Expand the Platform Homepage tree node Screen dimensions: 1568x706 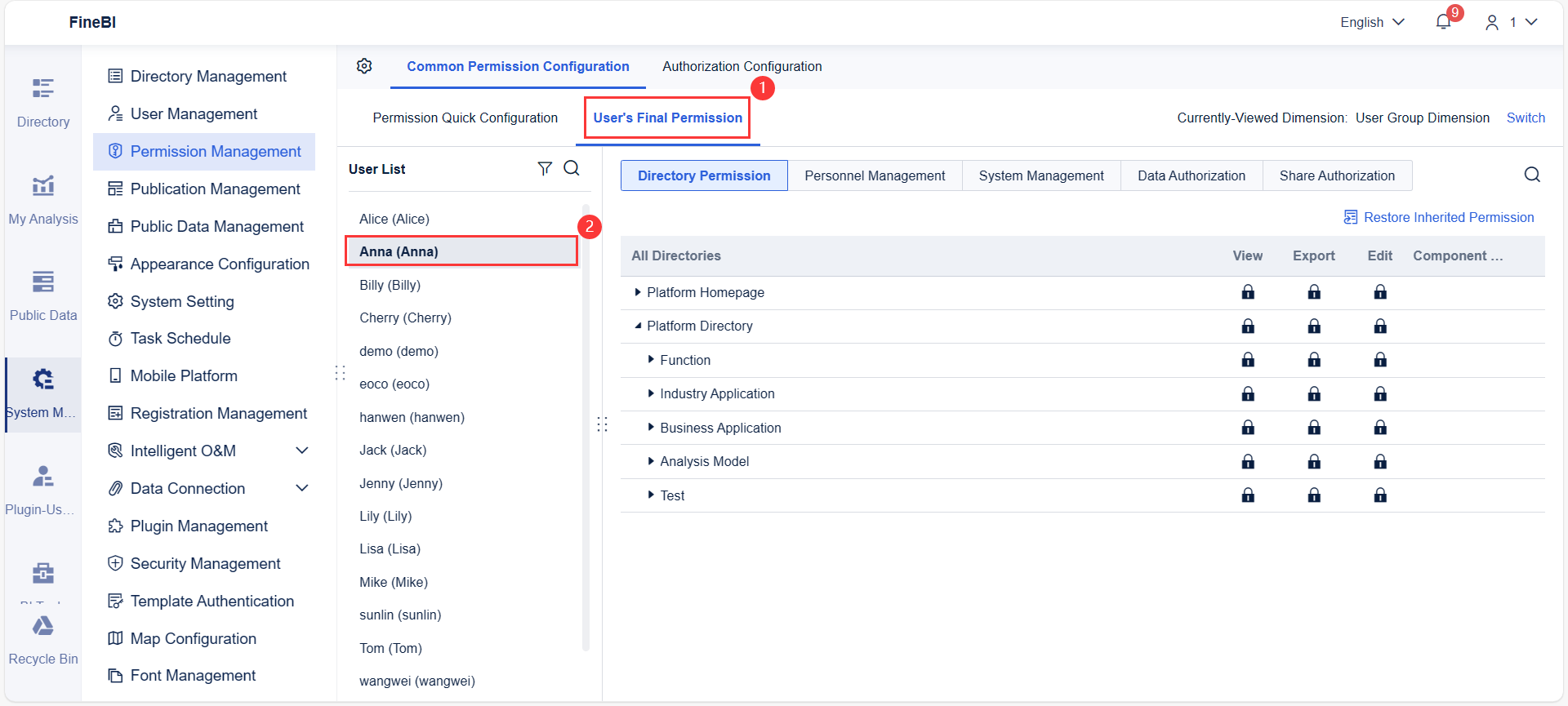pyautogui.click(x=638, y=292)
